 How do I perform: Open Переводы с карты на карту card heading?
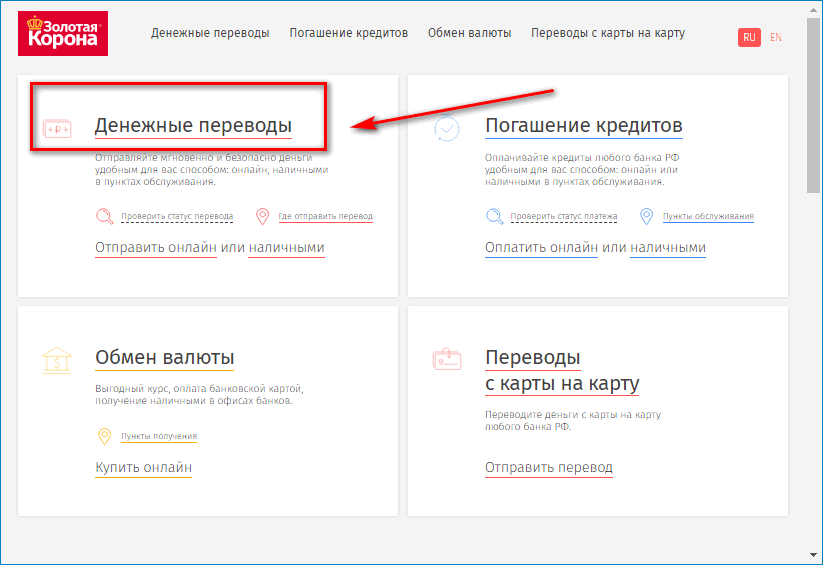(x=562, y=370)
